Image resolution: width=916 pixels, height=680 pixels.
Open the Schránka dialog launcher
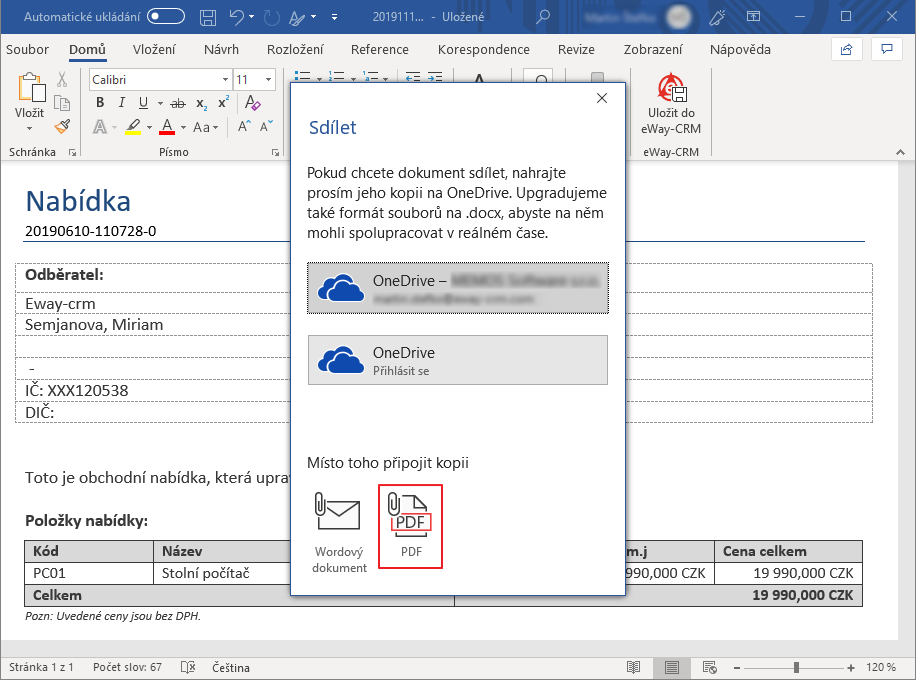pos(72,152)
